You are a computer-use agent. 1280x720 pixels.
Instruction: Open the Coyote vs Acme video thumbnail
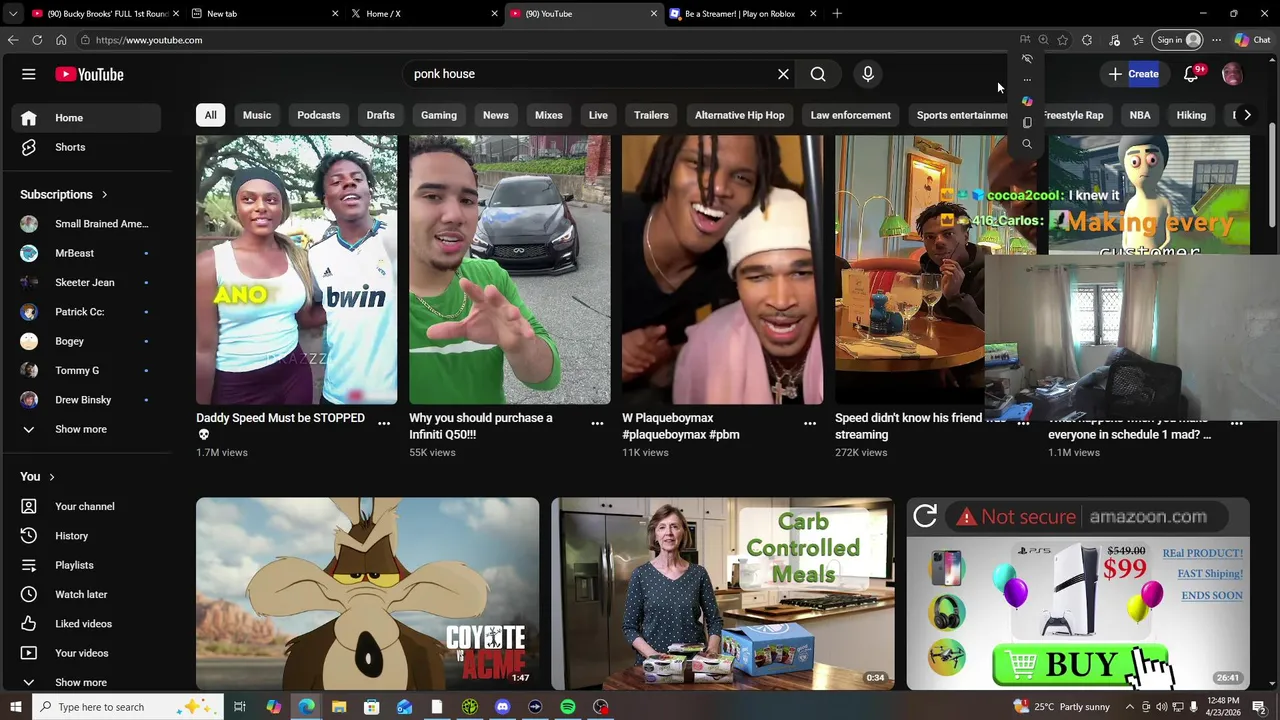[x=367, y=593]
